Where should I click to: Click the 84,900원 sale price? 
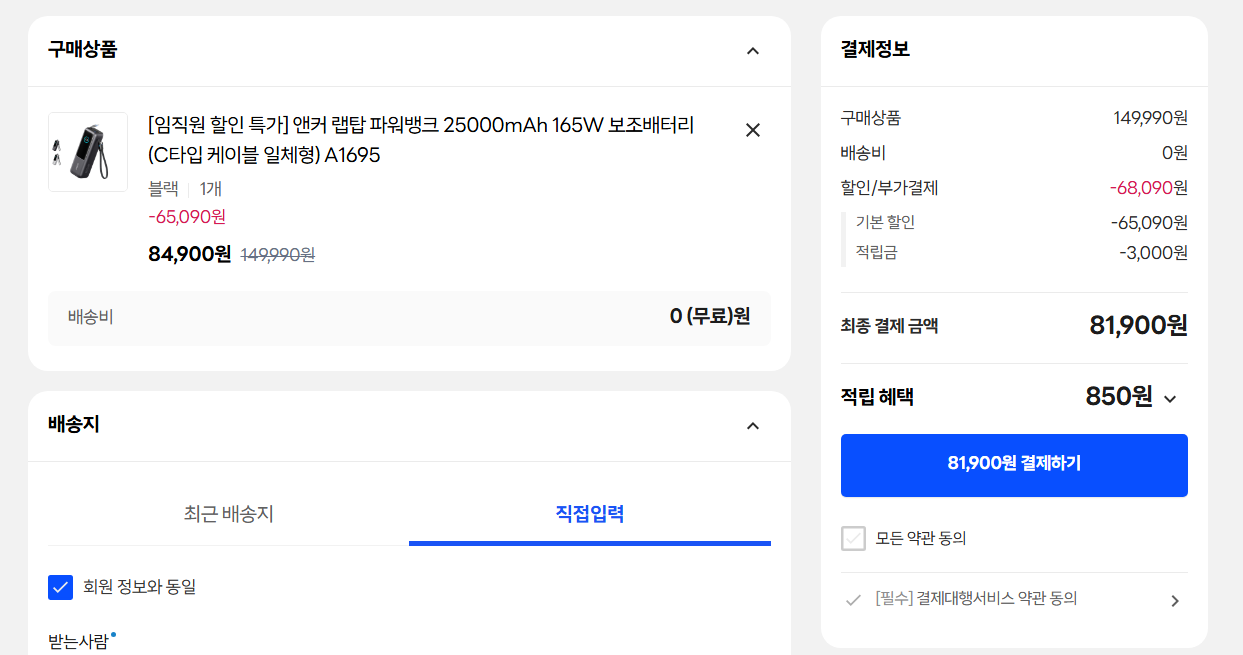[190, 254]
